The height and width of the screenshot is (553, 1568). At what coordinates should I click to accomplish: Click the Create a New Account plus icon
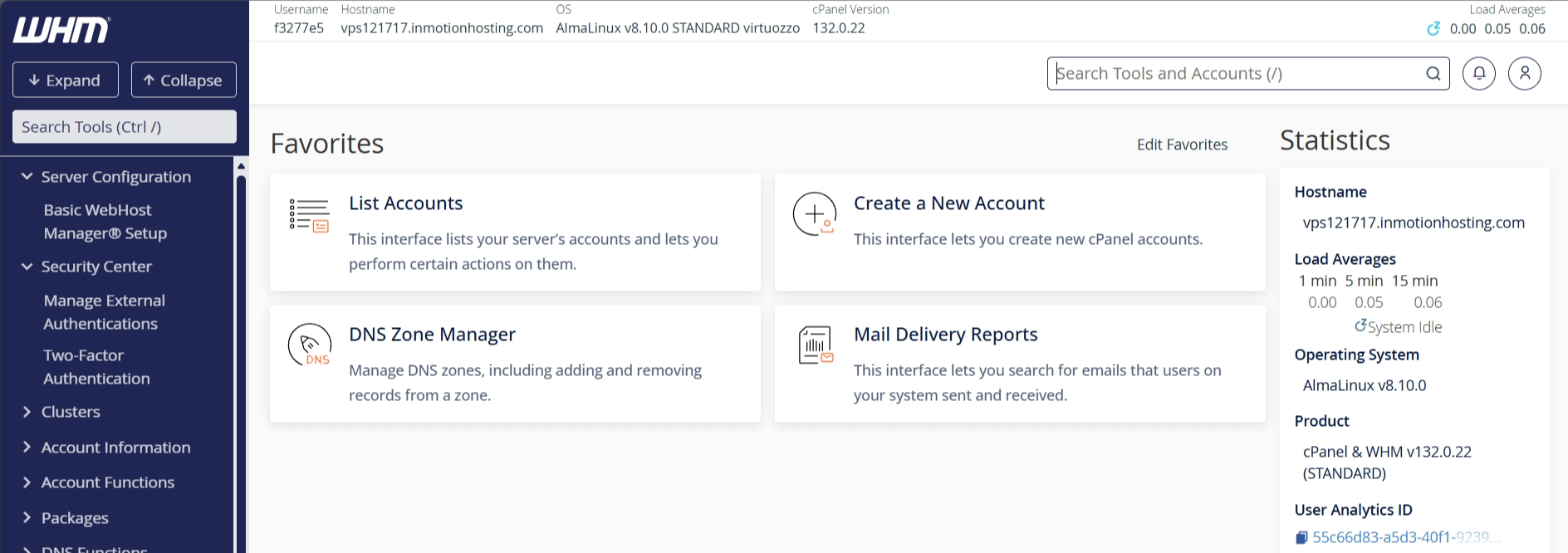pos(814,214)
